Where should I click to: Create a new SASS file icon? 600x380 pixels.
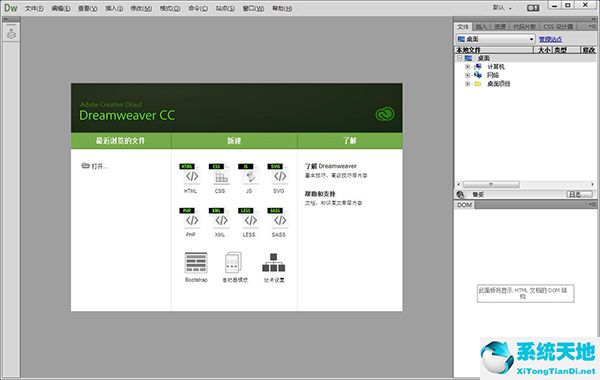tap(279, 218)
